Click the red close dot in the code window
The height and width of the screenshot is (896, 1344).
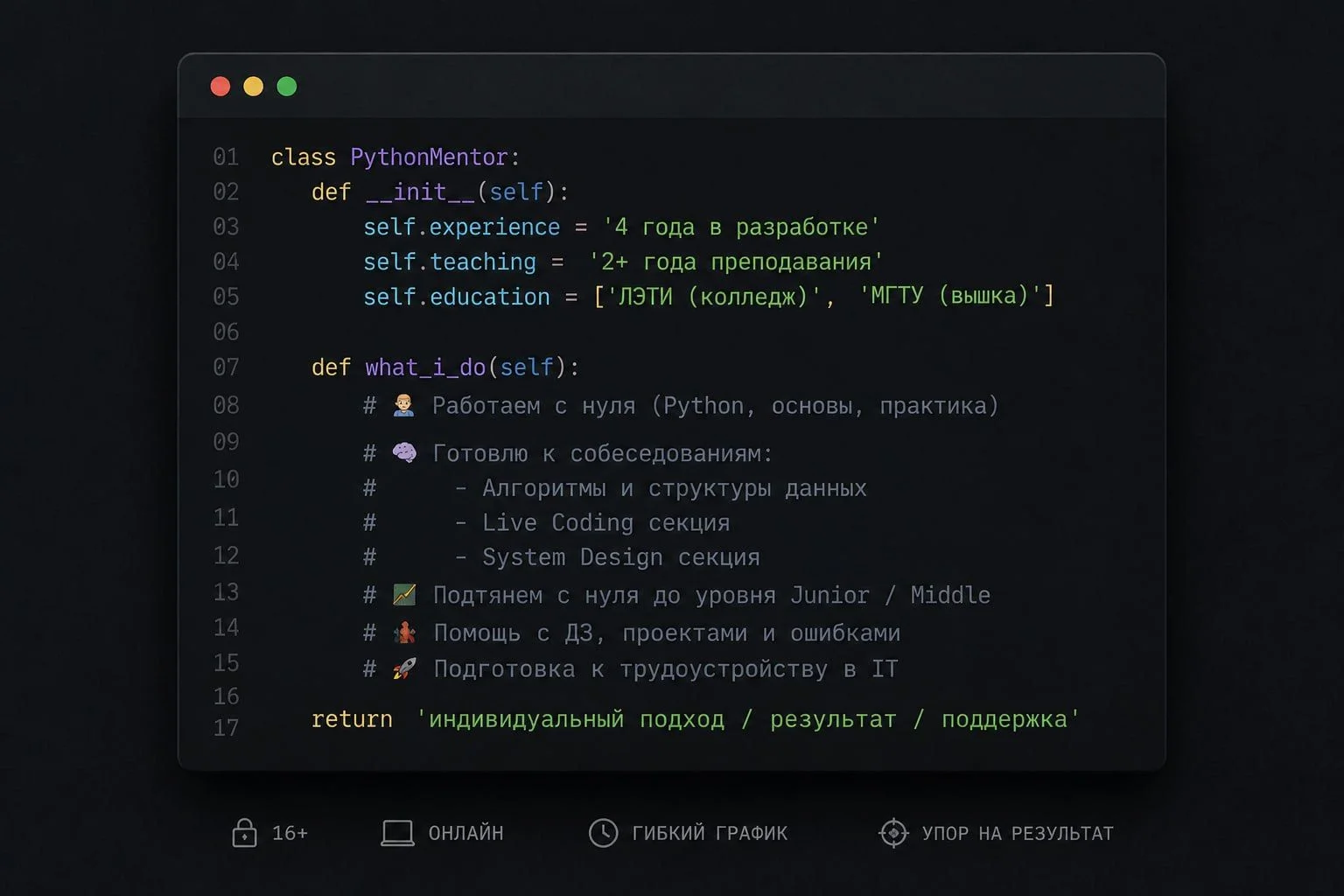[x=220, y=86]
